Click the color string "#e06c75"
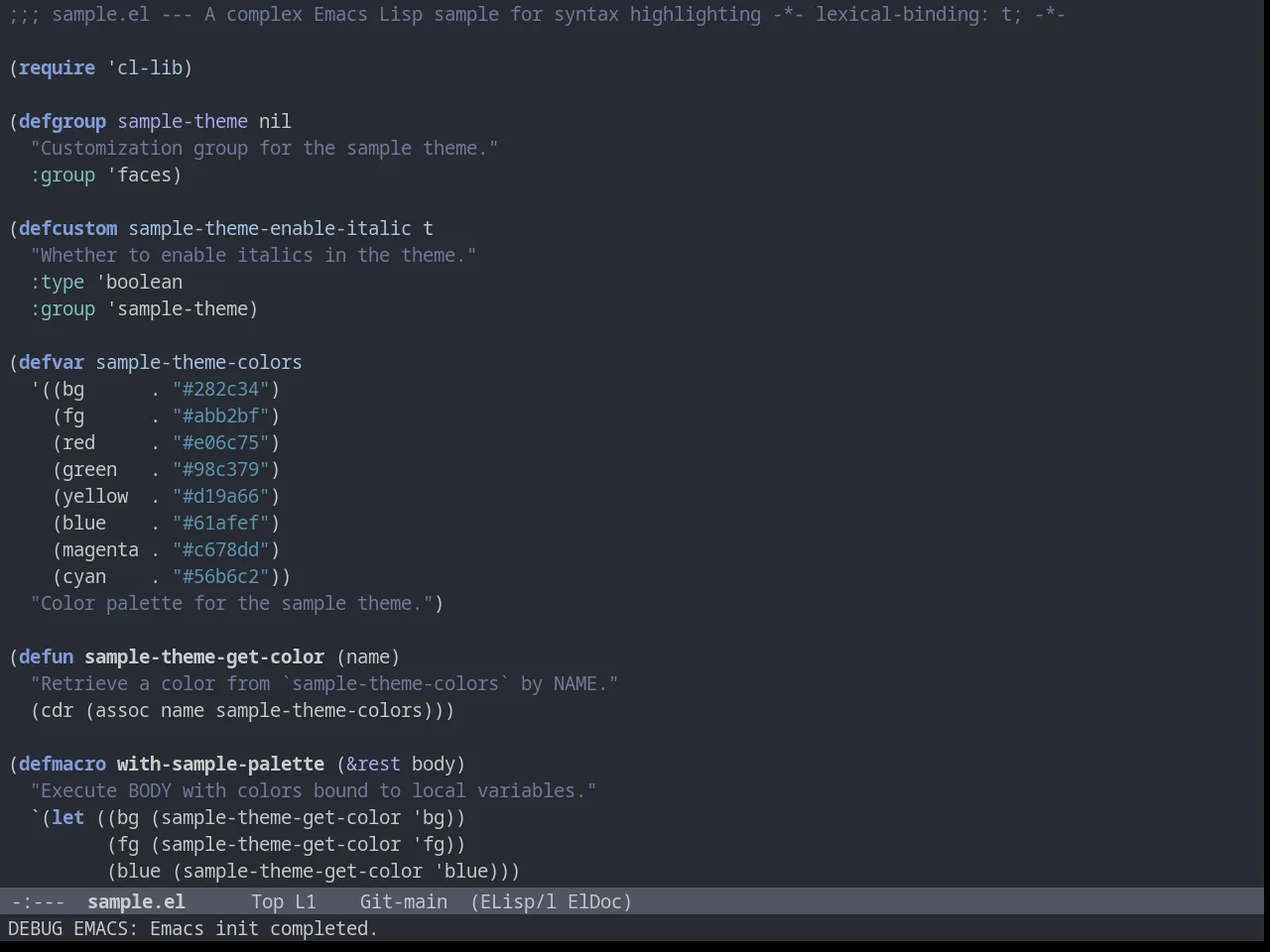 click(x=220, y=442)
